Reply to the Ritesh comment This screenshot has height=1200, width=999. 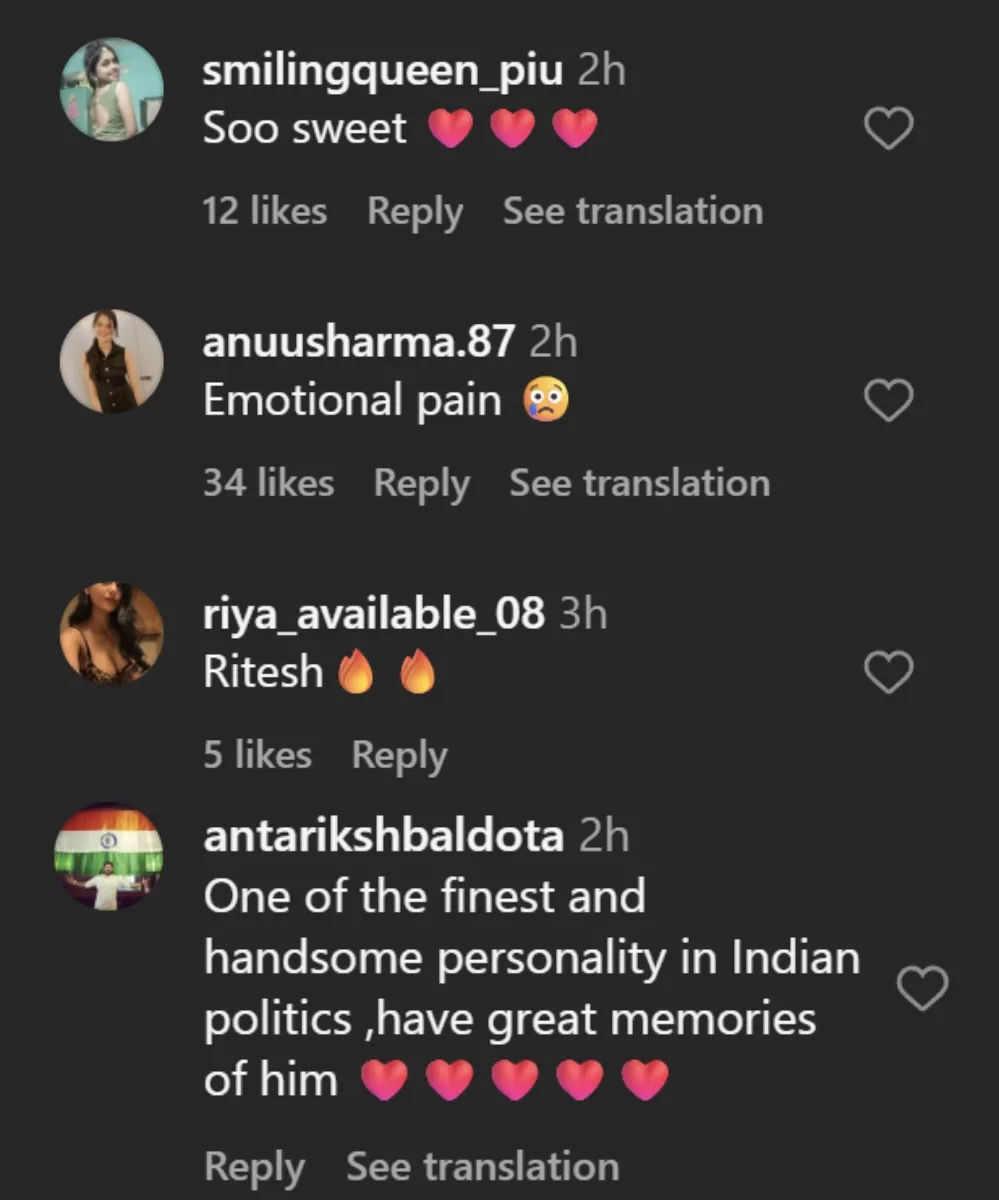pos(398,755)
